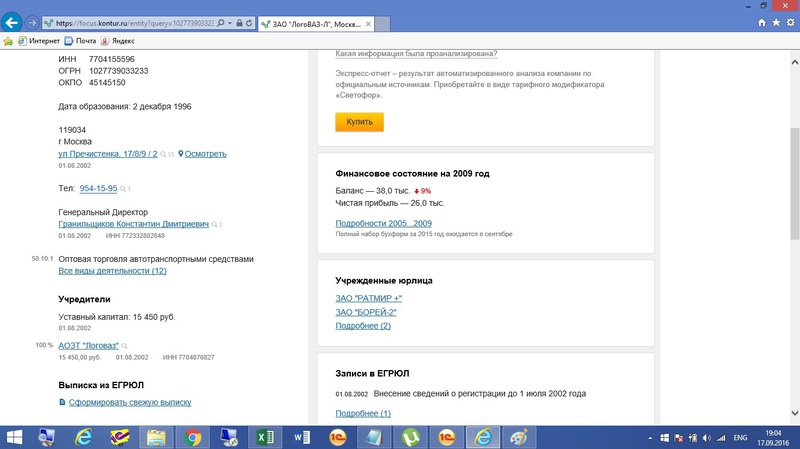Click the network signal tray icon

click(721, 438)
